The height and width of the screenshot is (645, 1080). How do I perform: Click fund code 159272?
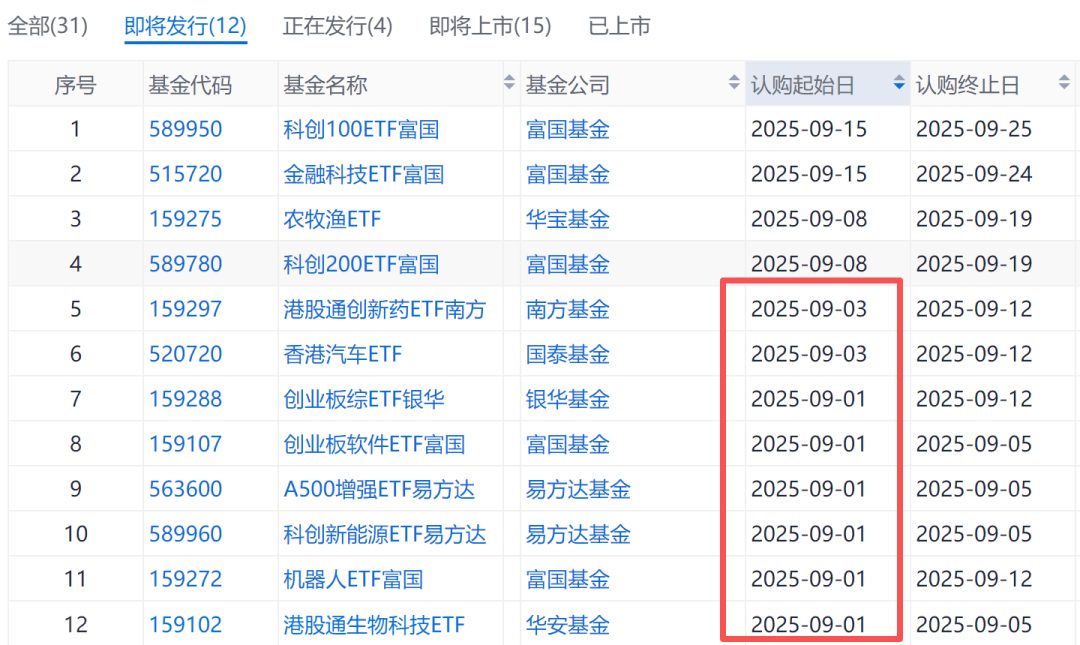click(186, 579)
